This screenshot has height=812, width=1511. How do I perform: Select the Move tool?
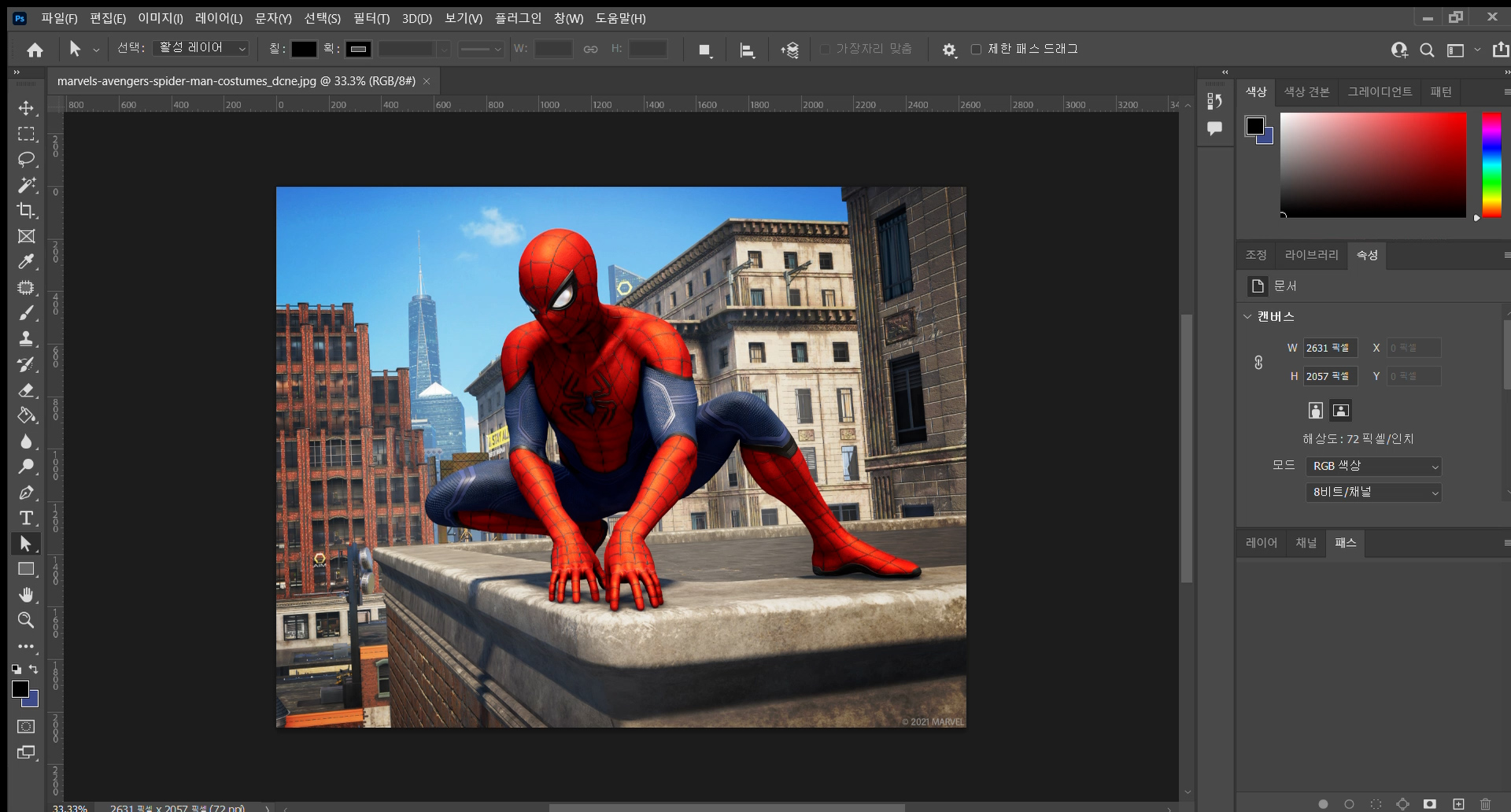pos(26,108)
